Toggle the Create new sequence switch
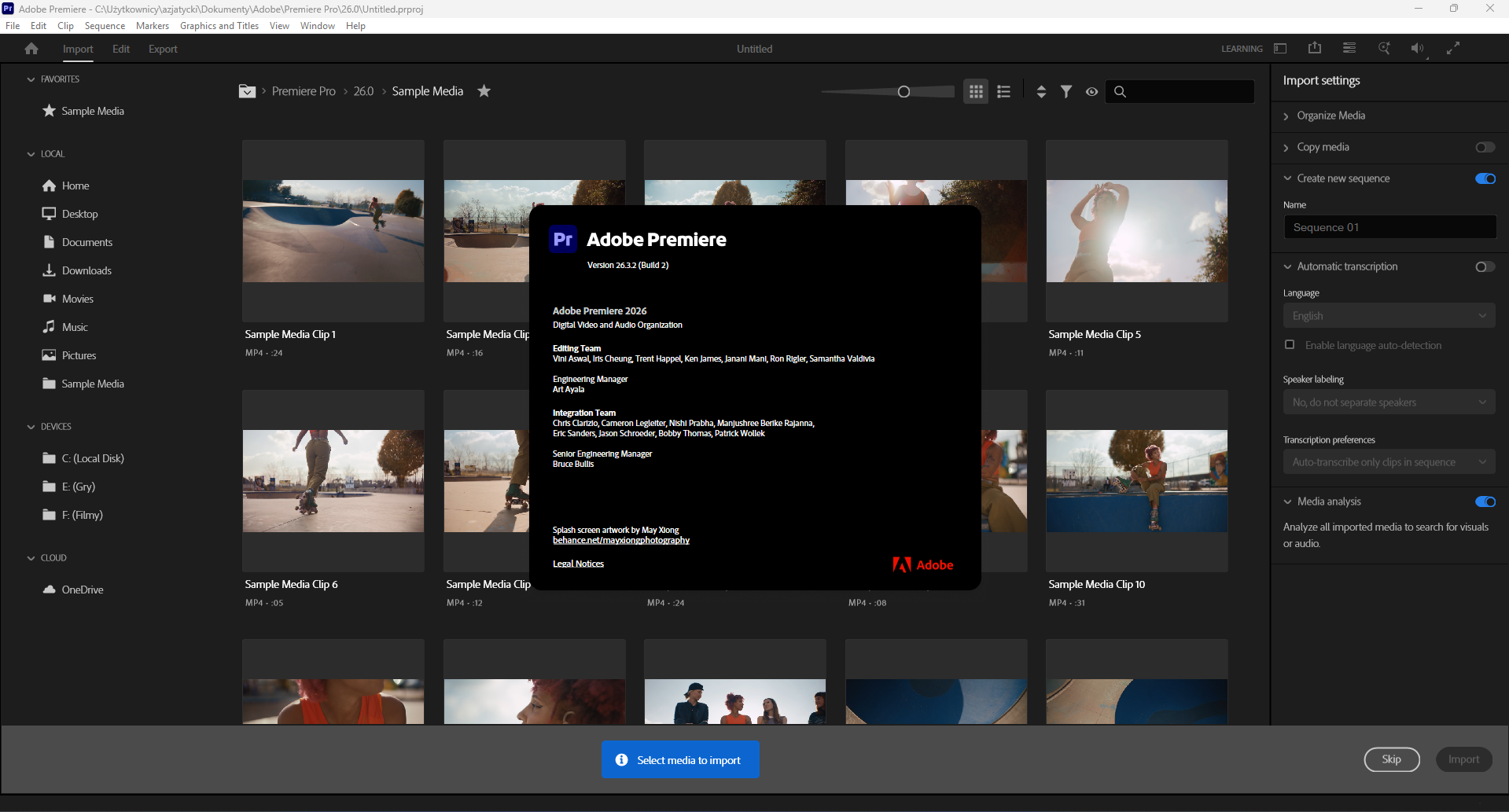 [1485, 178]
